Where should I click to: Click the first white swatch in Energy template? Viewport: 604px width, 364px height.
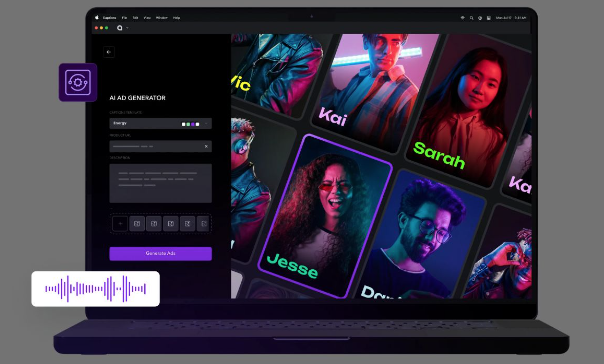tap(183, 124)
